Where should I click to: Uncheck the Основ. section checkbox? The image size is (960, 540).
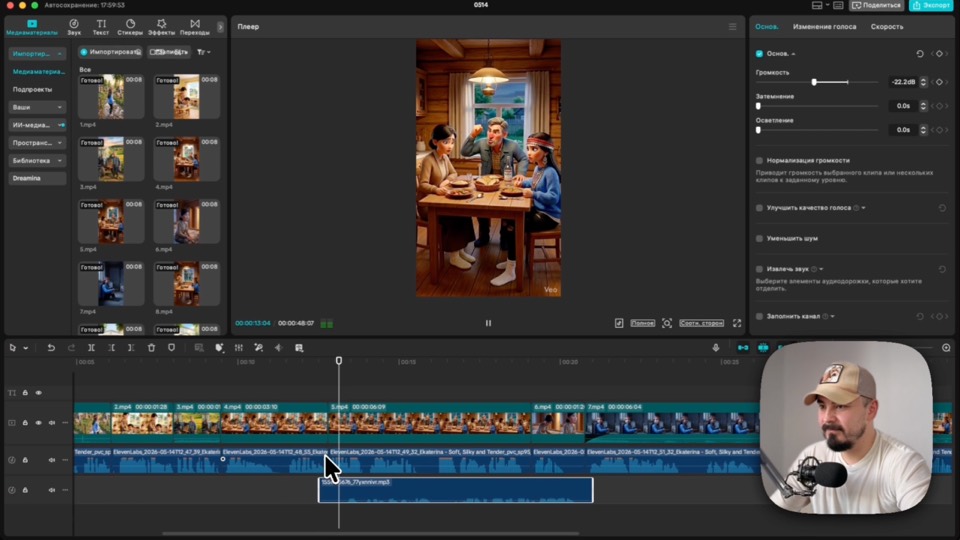759,54
